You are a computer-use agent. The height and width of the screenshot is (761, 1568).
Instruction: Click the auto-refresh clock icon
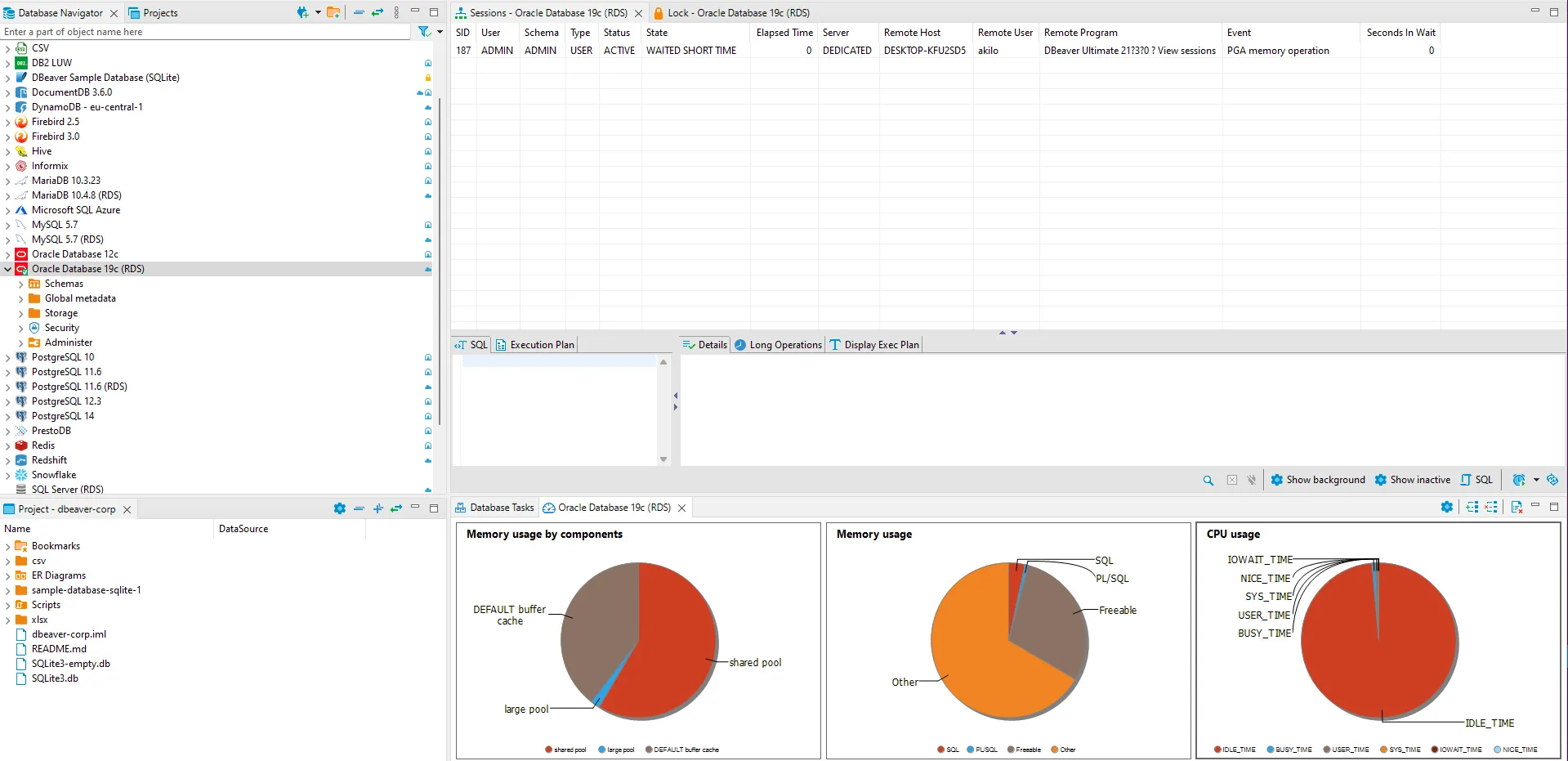click(x=1519, y=480)
